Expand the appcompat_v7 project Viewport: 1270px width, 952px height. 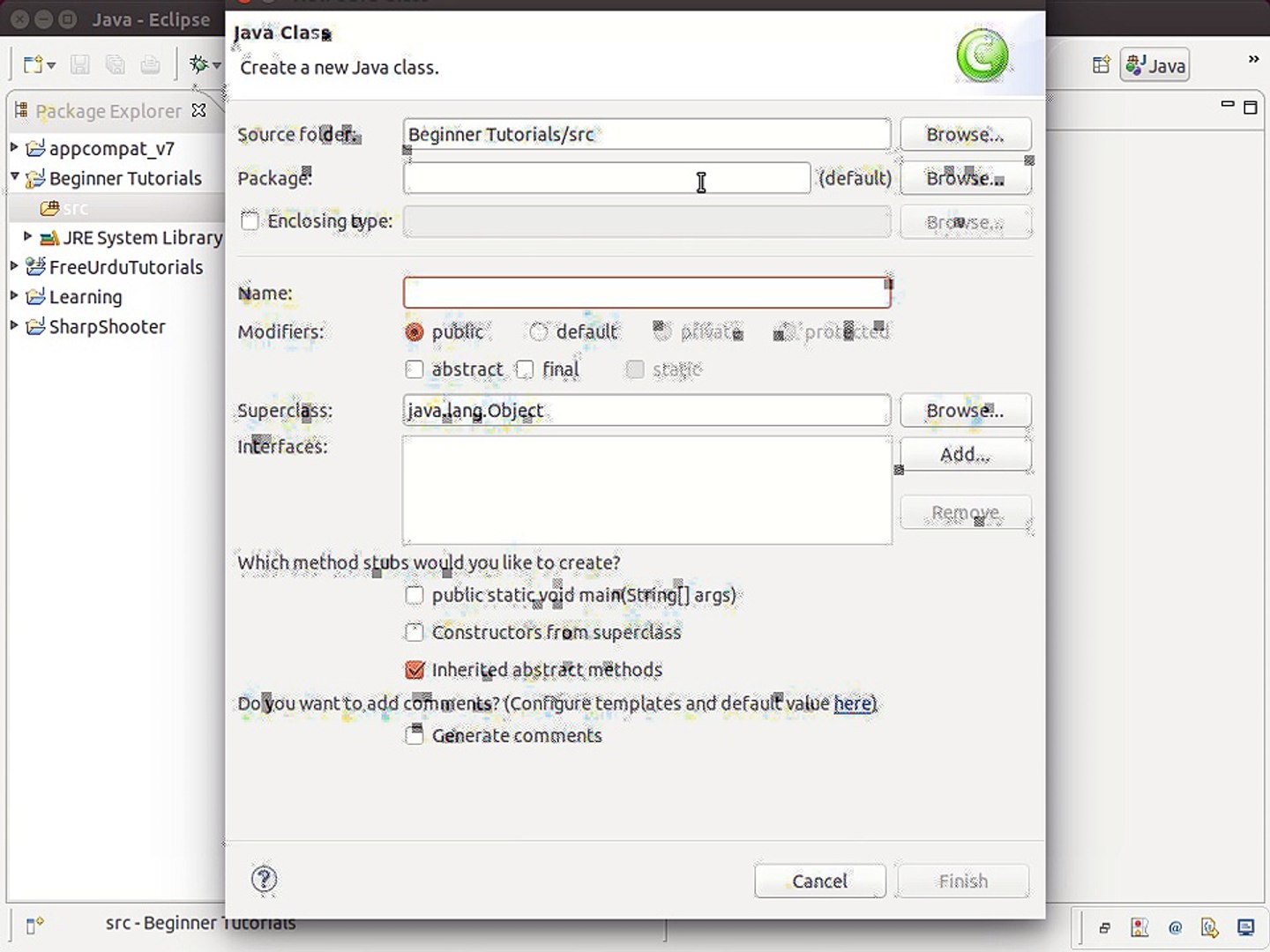click(x=14, y=146)
